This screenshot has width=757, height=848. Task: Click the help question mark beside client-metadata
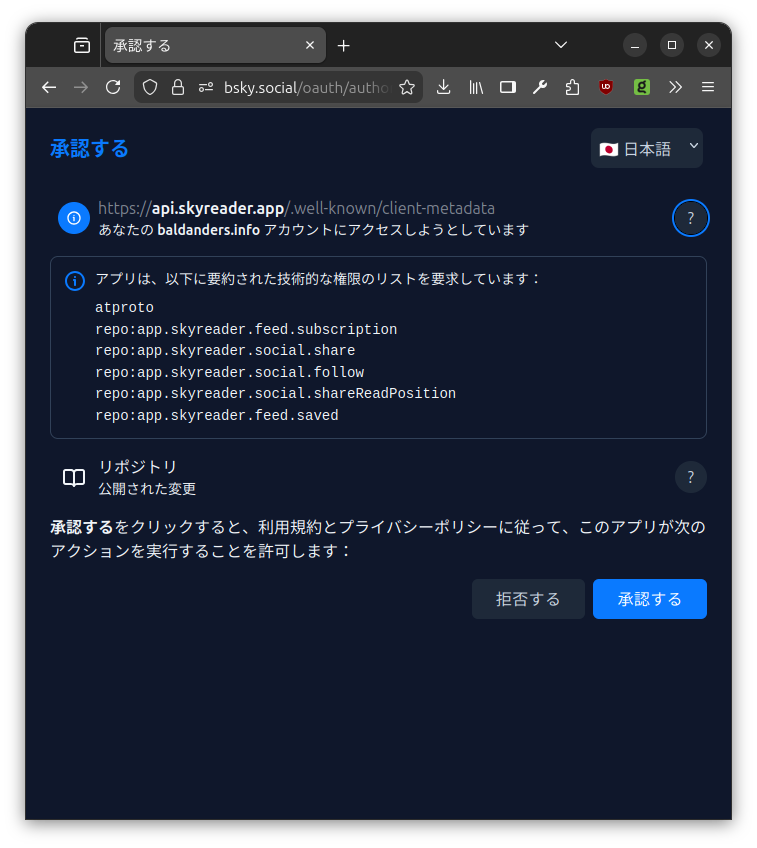690,218
